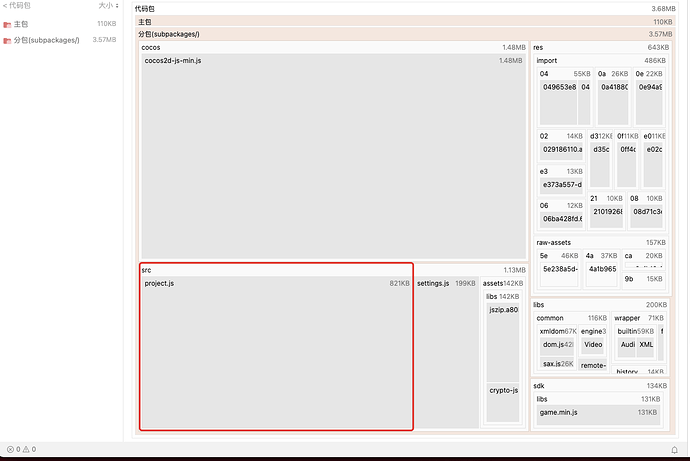Click the 主包 110KB bar in treemap

[405, 22]
